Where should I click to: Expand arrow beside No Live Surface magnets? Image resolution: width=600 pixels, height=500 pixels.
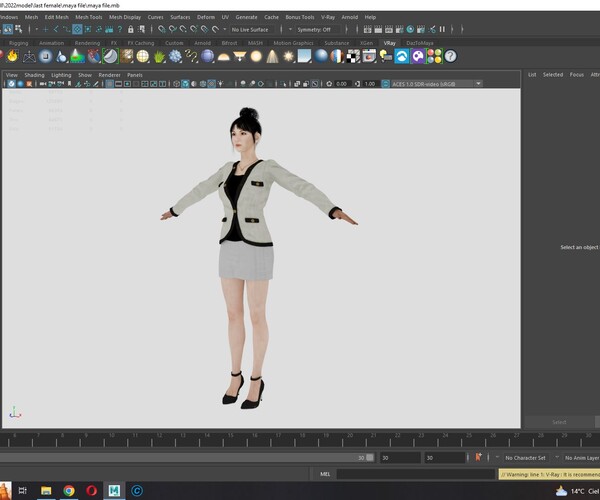(x=225, y=29)
